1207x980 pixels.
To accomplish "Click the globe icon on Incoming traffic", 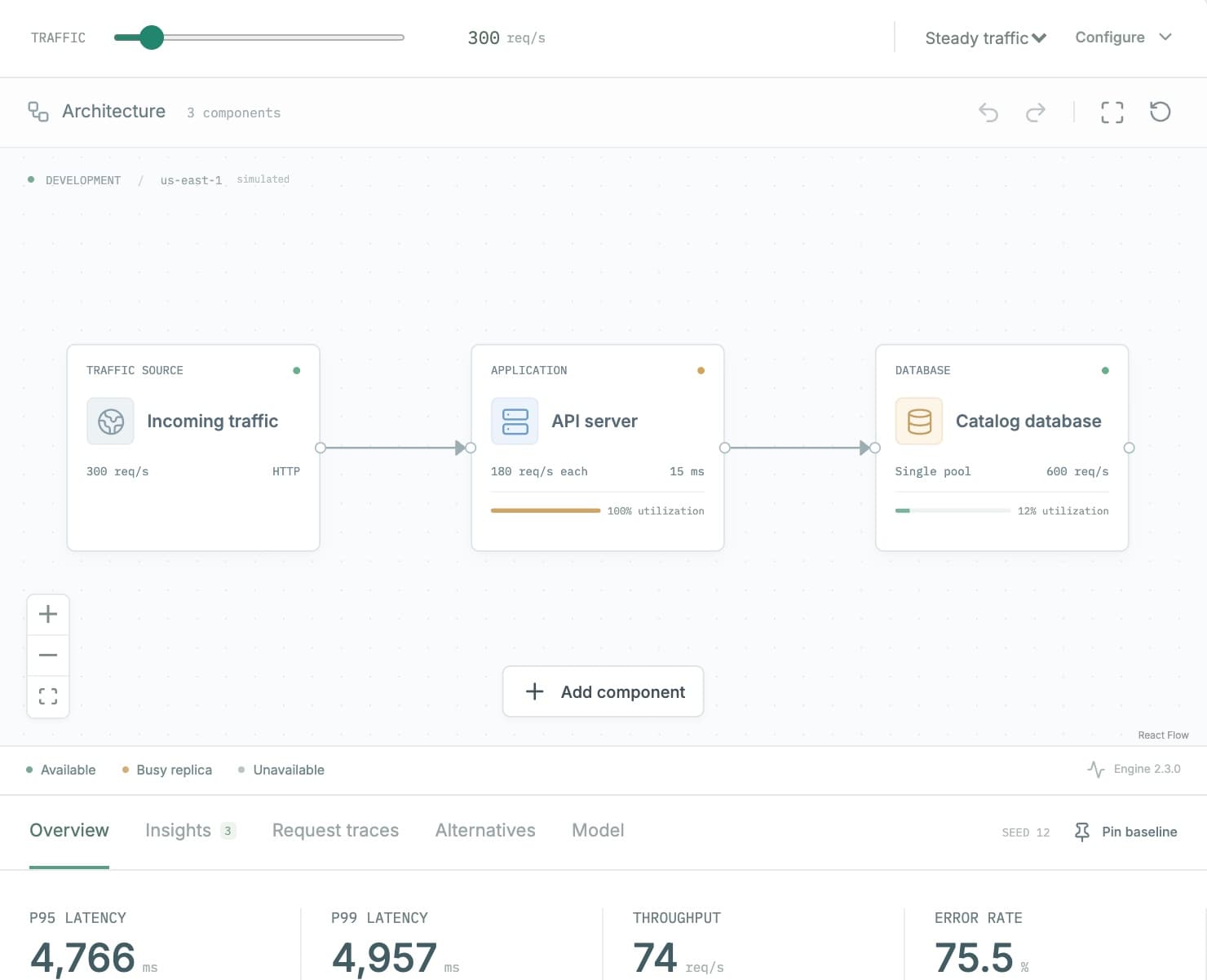I will pyautogui.click(x=111, y=422).
